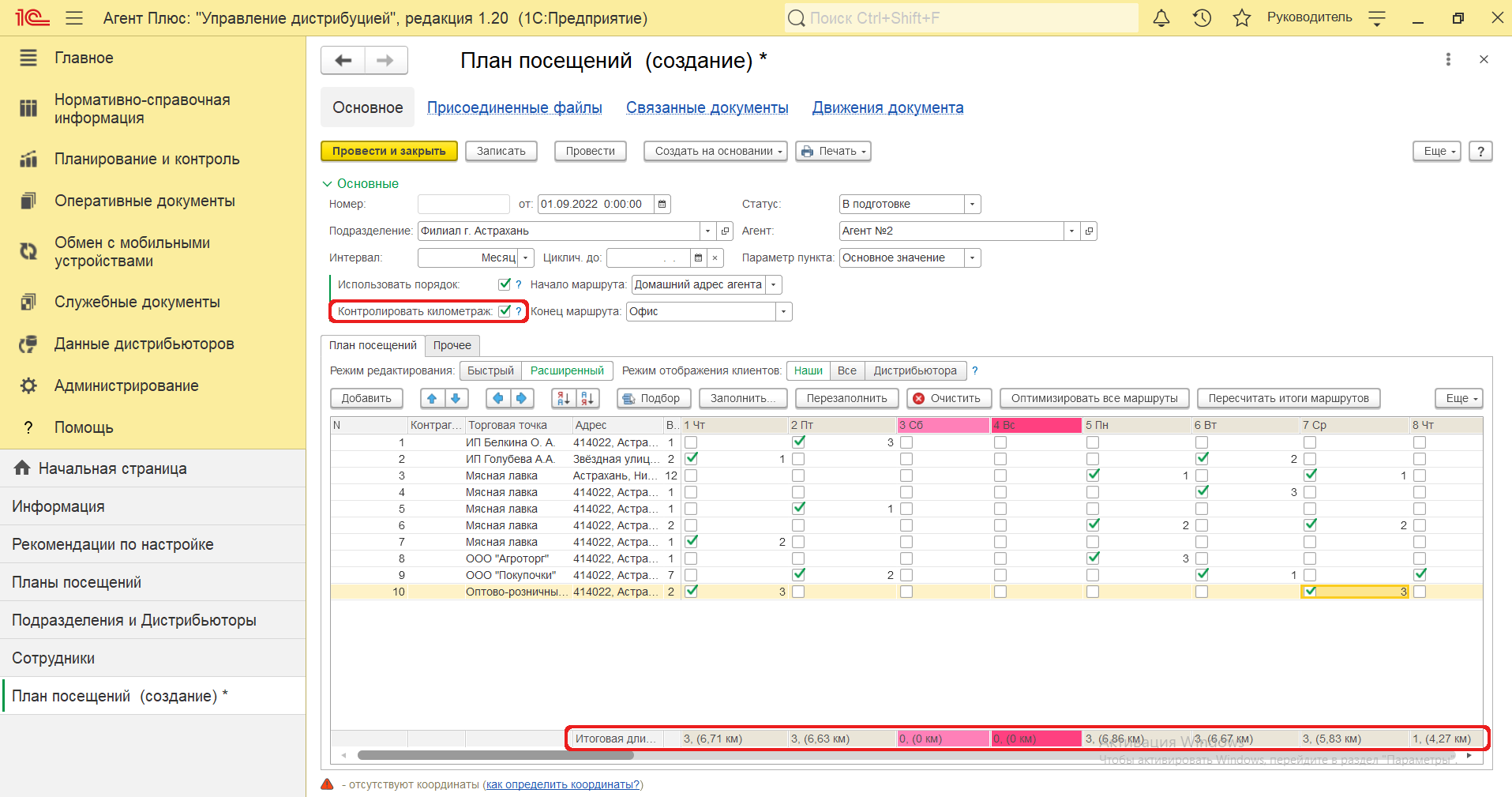Expand Печать menu

(833, 151)
